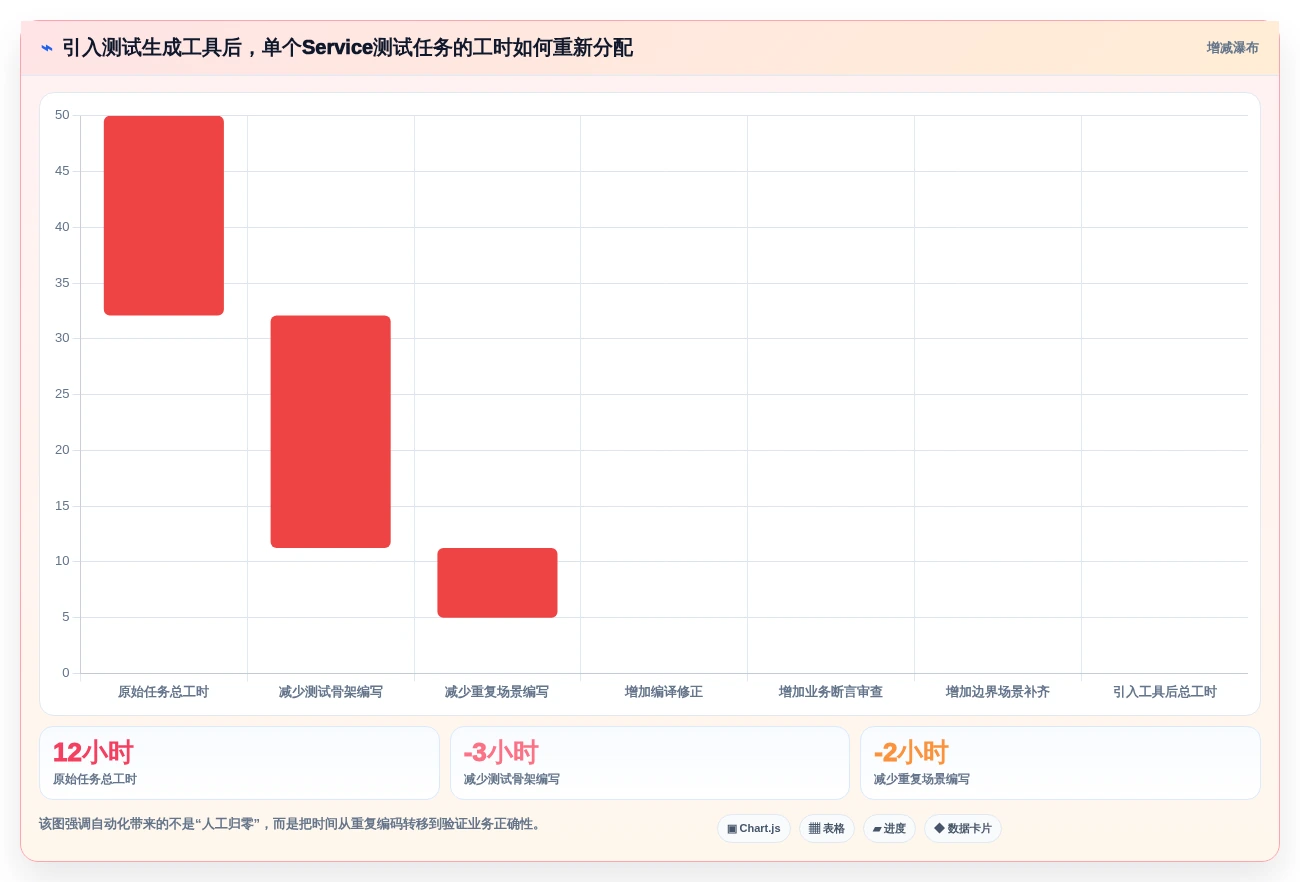Click the 0 value on y-axis
Screen dimensions: 1300x882
66,673
